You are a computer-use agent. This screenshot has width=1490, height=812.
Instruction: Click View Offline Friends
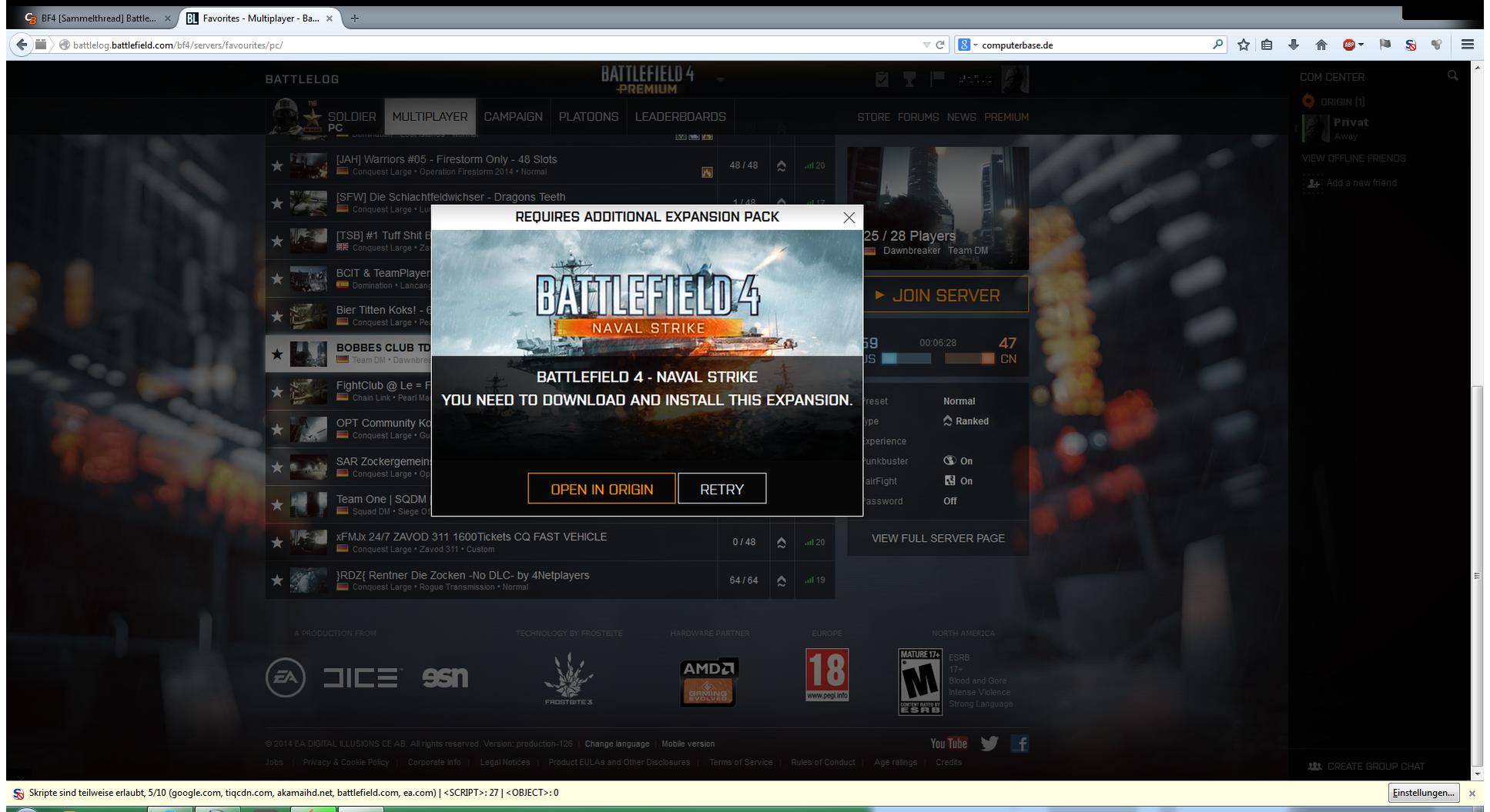[x=1354, y=159]
